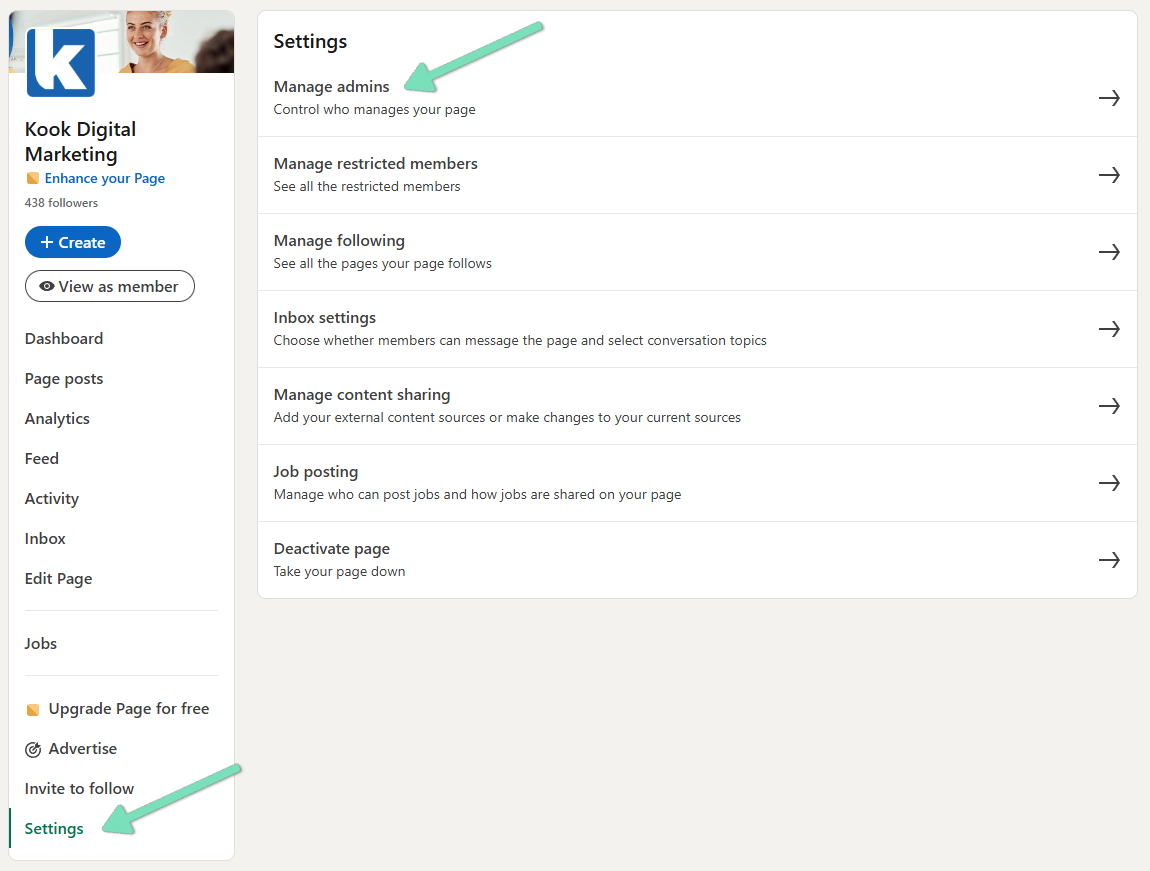Open Activity in sidebar
1150x871 pixels.
pos(52,499)
